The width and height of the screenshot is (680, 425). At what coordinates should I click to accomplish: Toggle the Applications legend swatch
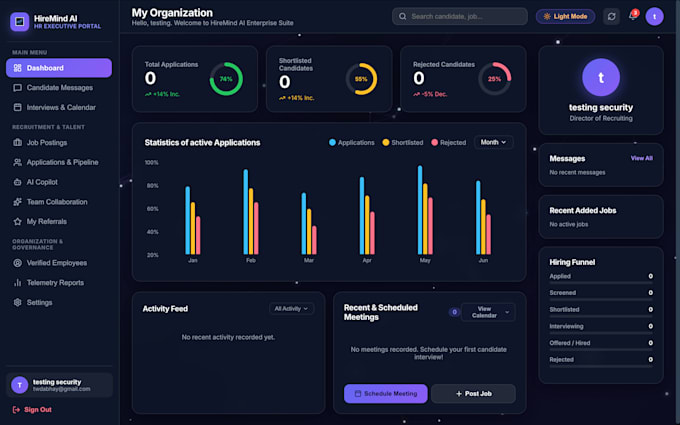click(332, 142)
